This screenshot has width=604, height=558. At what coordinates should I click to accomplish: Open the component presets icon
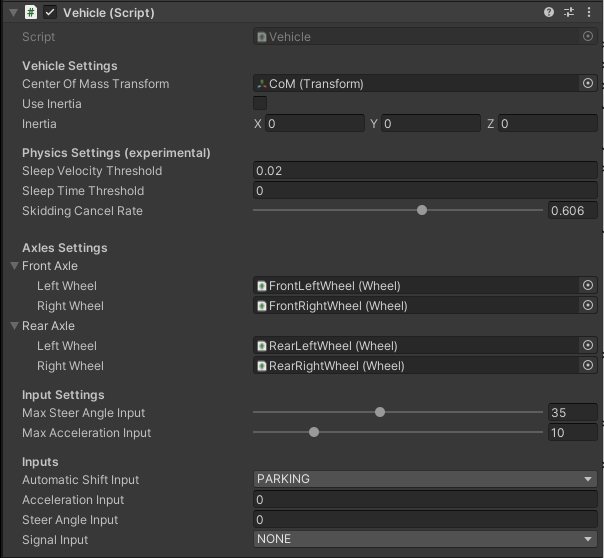click(569, 13)
